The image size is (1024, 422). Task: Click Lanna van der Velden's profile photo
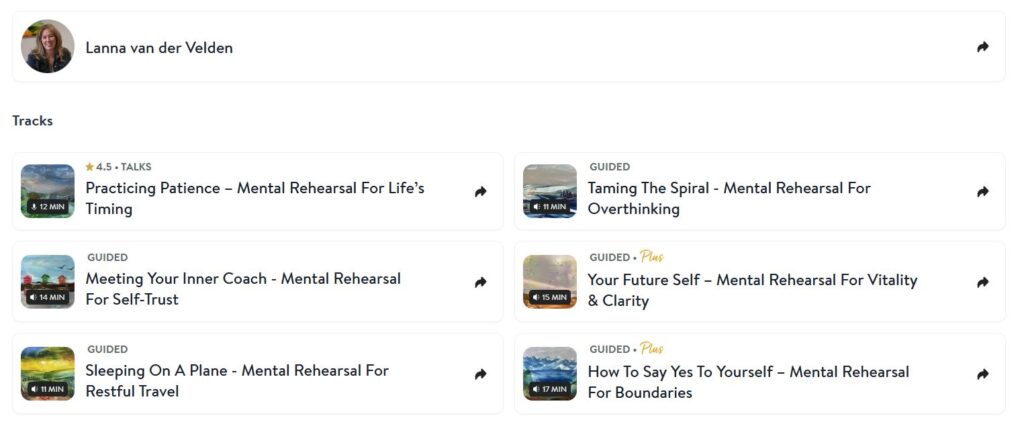click(47, 47)
